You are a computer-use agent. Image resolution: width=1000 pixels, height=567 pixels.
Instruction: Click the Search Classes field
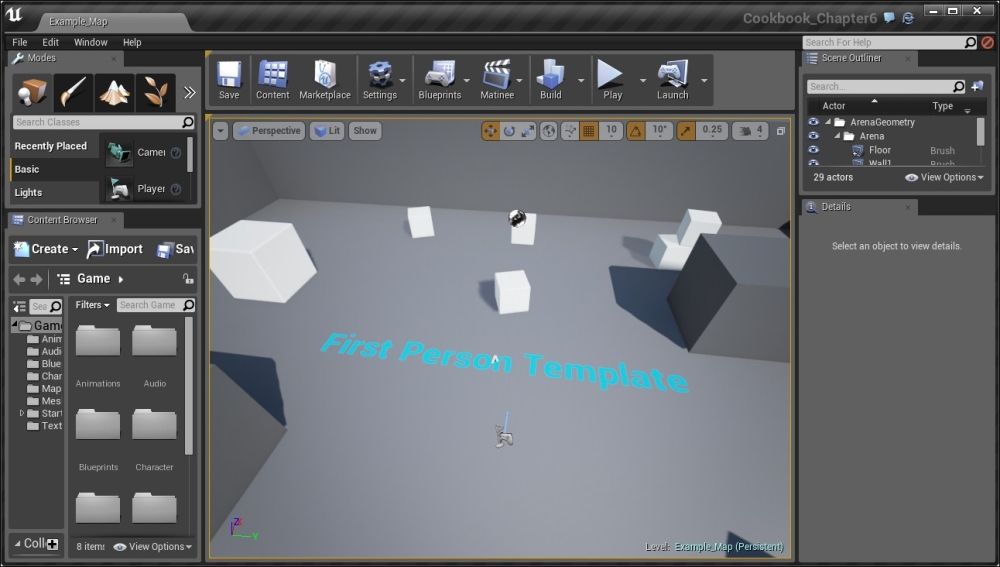[x=103, y=122]
